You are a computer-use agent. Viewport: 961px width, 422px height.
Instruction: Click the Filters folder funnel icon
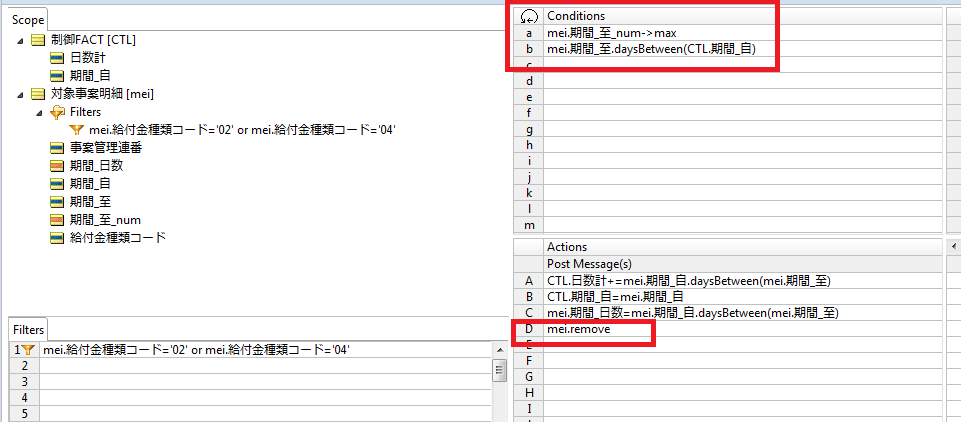click(x=58, y=112)
